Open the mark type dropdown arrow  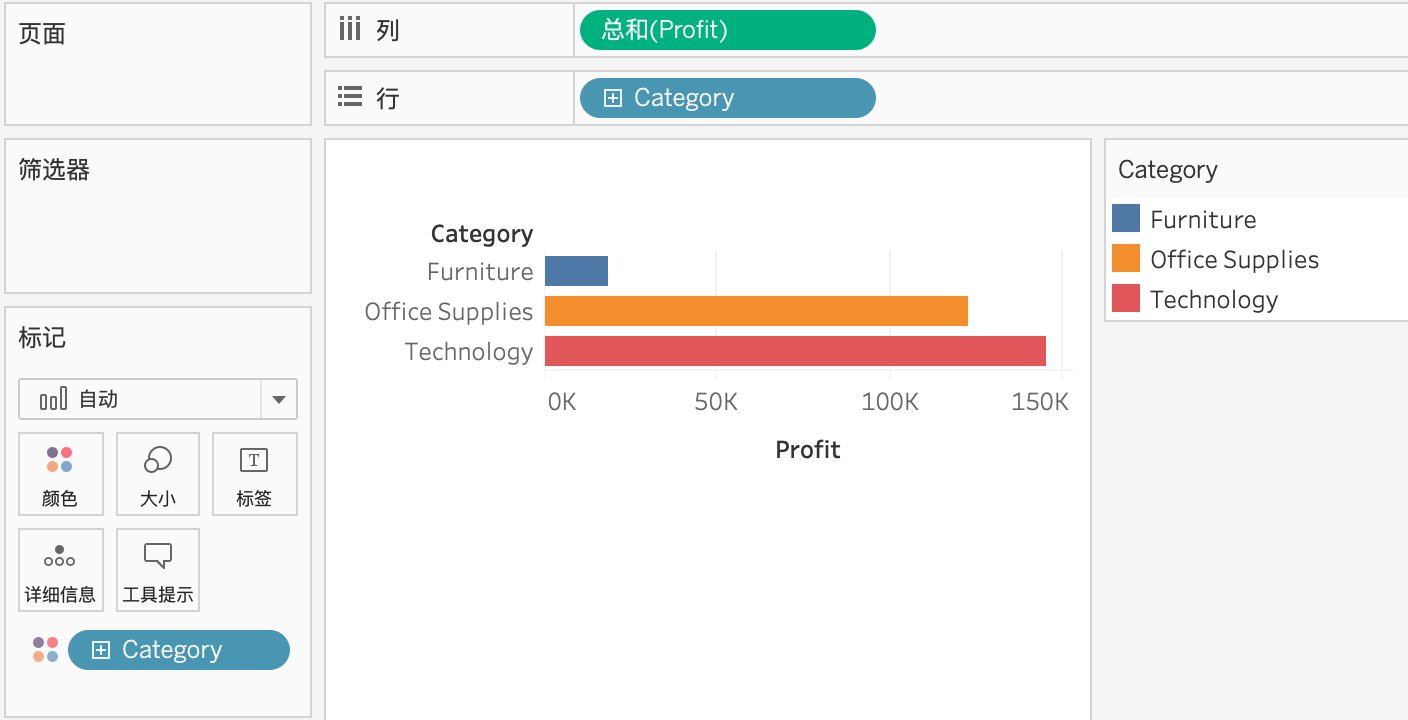(x=278, y=400)
